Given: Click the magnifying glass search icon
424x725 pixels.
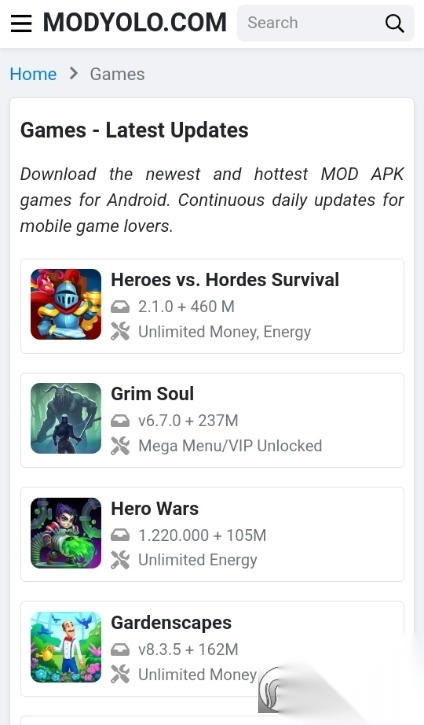Looking at the screenshot, I should point(394,23).
